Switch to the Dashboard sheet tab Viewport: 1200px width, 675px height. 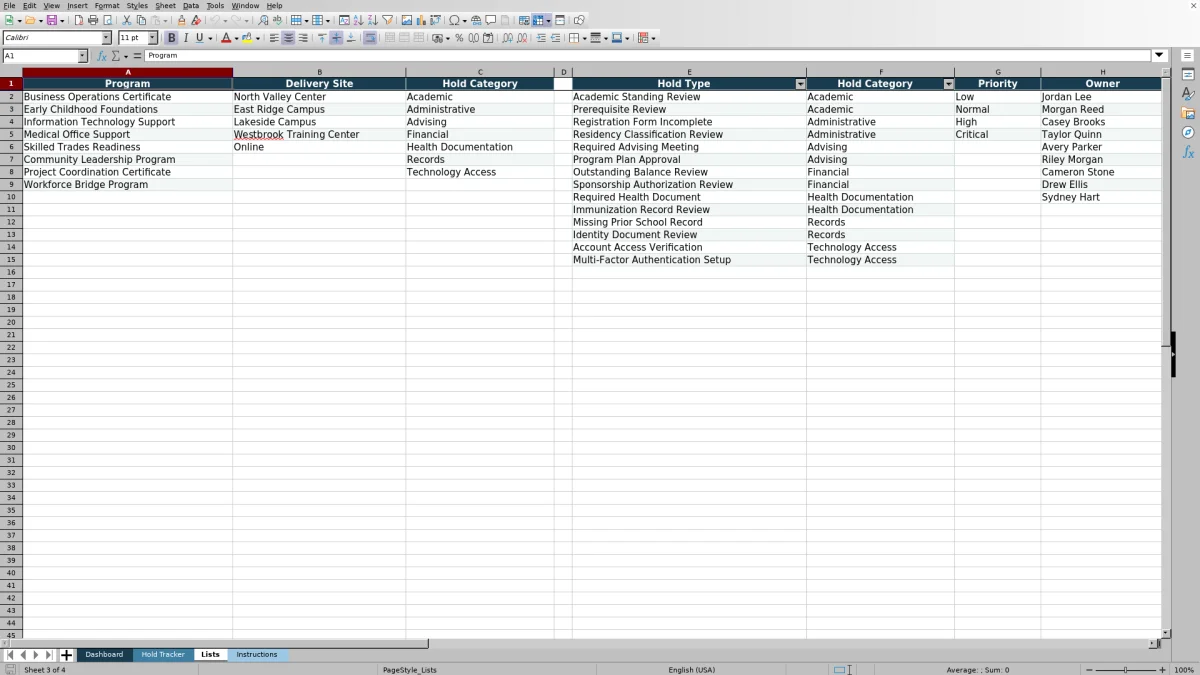104,655
